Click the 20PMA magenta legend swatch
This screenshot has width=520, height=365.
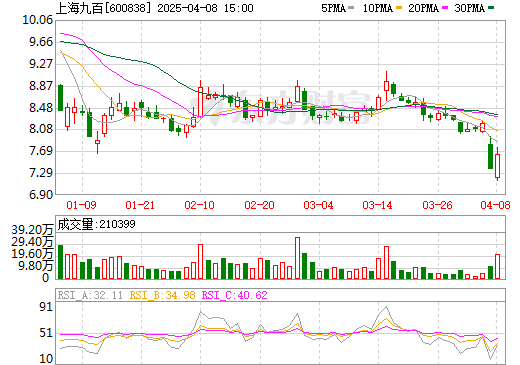(x=445, y=7)
